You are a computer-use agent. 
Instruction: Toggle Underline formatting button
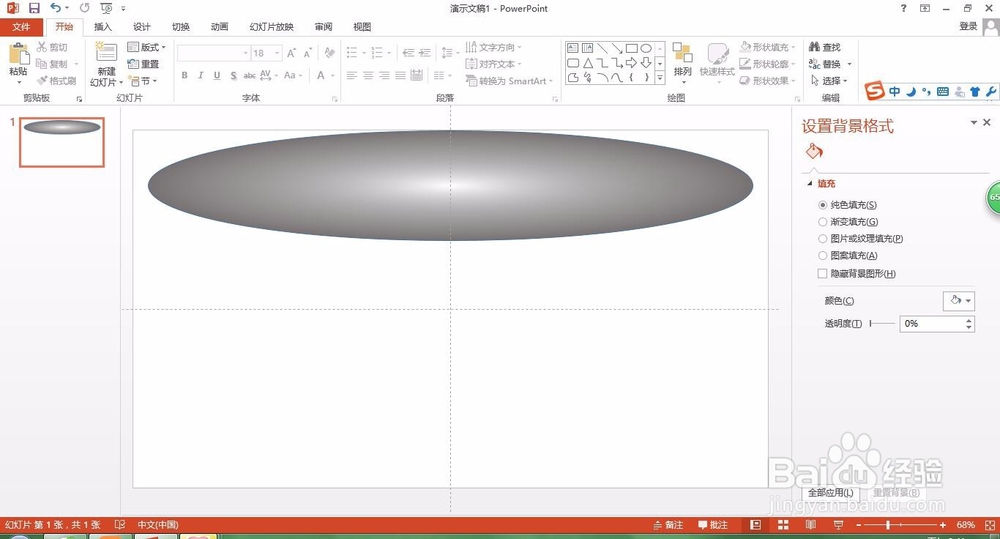(217, 75)
